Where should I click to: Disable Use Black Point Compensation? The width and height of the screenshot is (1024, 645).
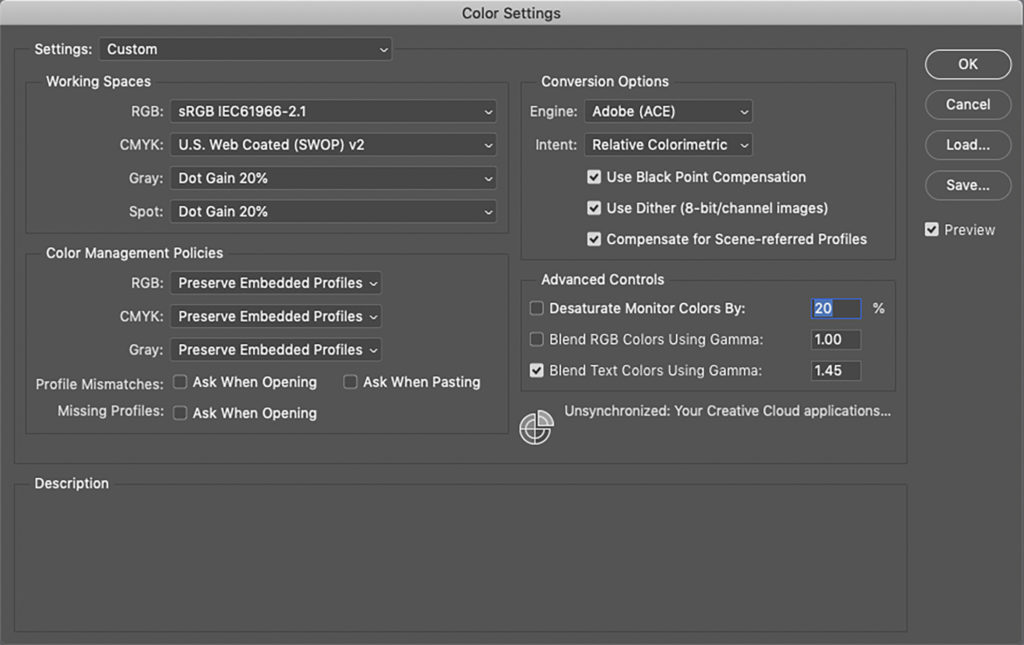[594, 177]
